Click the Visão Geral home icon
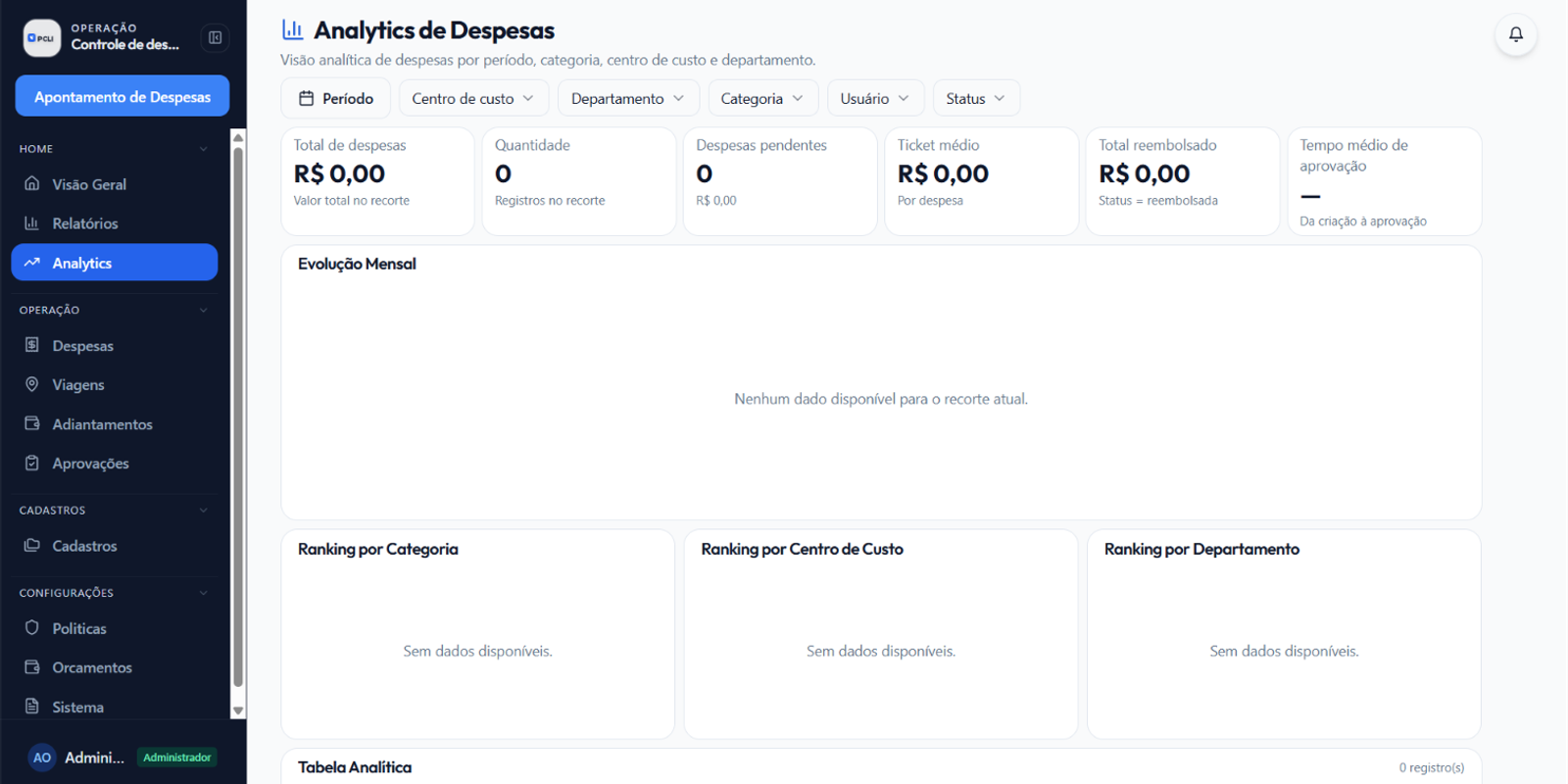The width and height of the screenshot is (1568, 784). coord(32,183)
